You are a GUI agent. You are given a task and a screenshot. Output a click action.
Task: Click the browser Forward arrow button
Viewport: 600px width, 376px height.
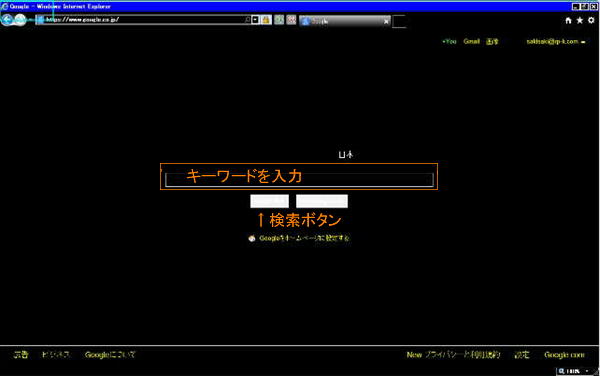[x=20, y=20]
